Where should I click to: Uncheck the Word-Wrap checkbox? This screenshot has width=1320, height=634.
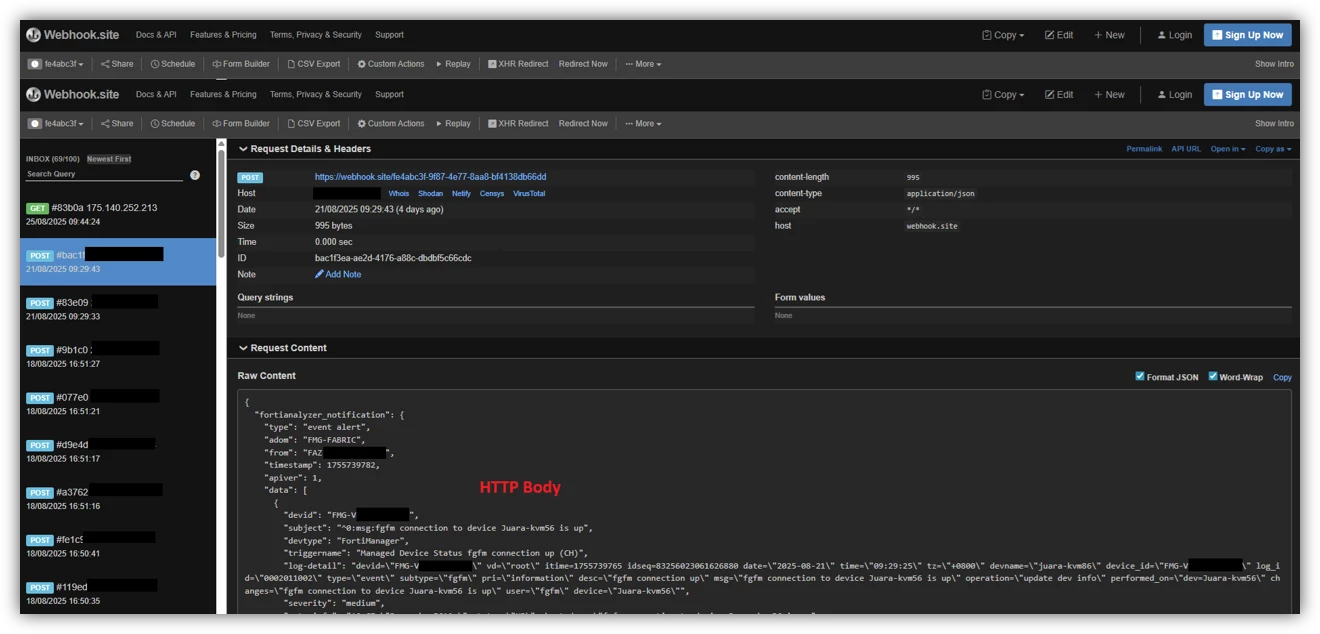pos(1213,377)
